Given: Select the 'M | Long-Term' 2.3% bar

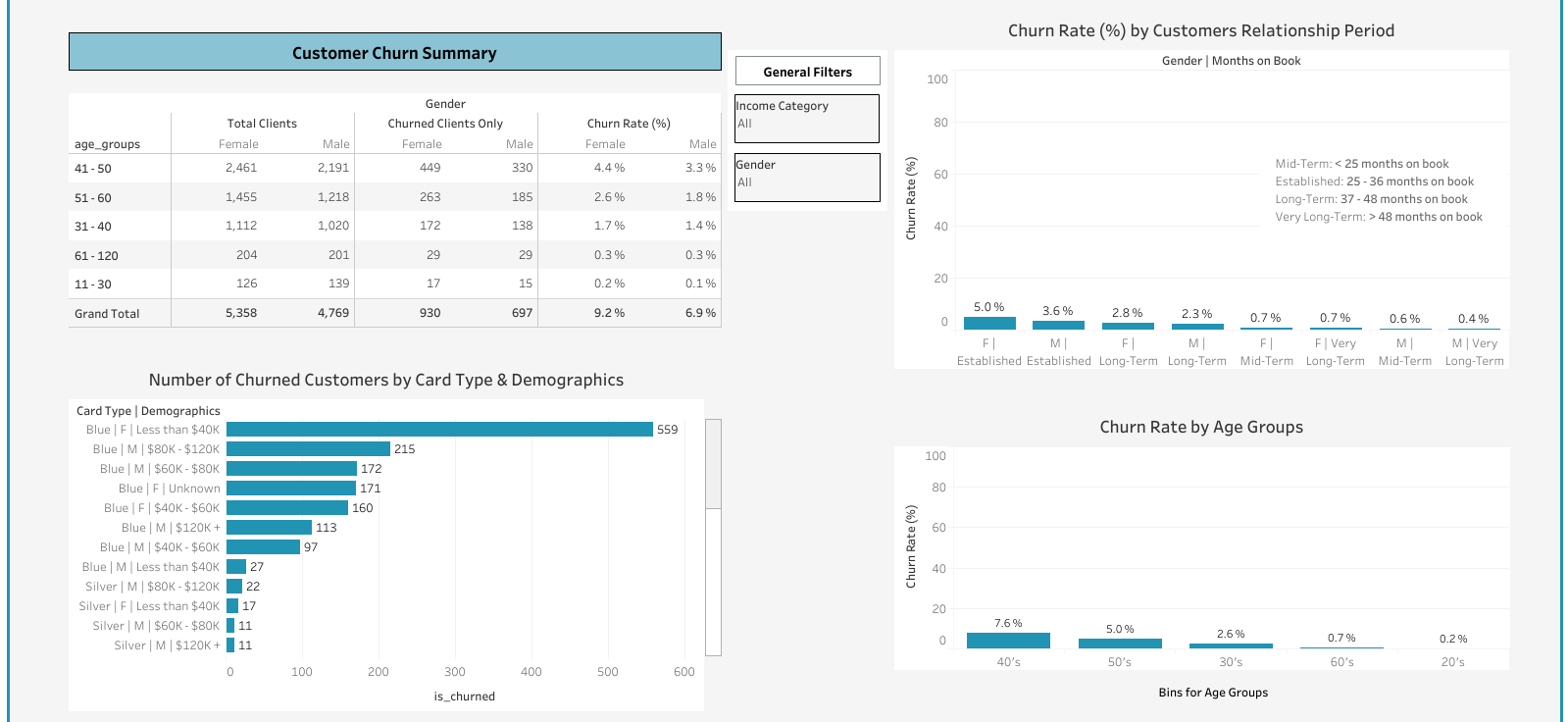Looking at the screenshot, I should point(1197,327).
